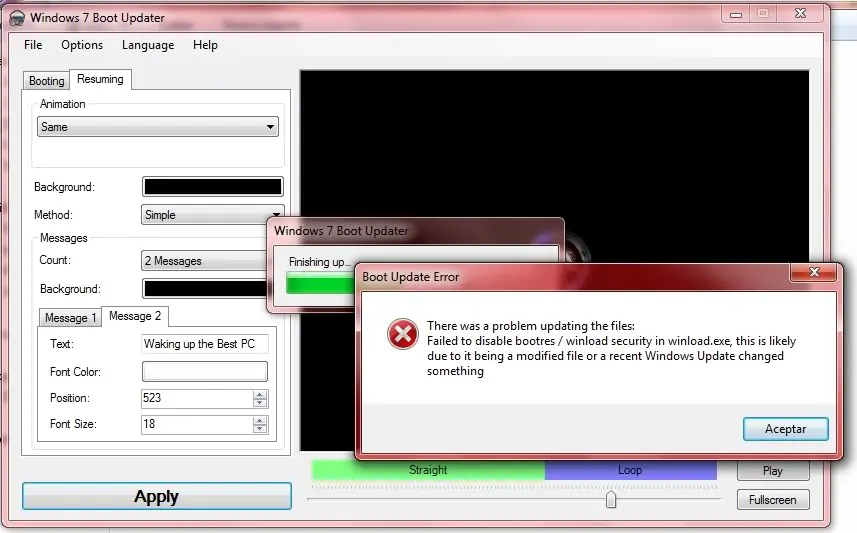857x533 pixels.
Task: Open the File menu
Action: [33, 45]
